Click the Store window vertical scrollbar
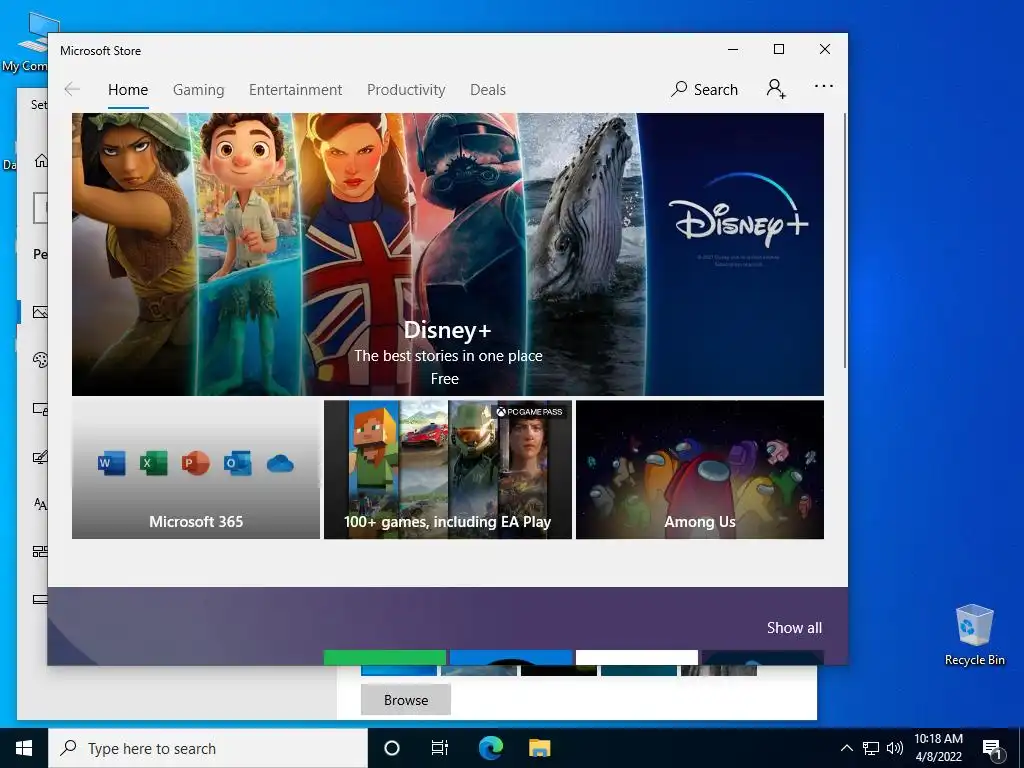 [845, 240]
